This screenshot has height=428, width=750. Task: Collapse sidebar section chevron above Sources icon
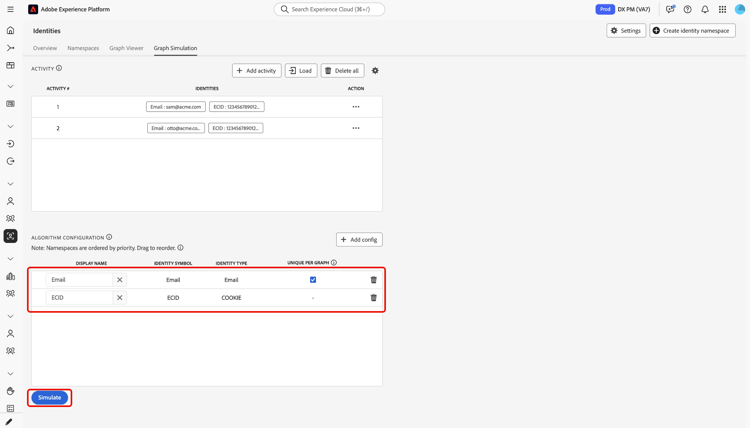(x=11, y=127)
